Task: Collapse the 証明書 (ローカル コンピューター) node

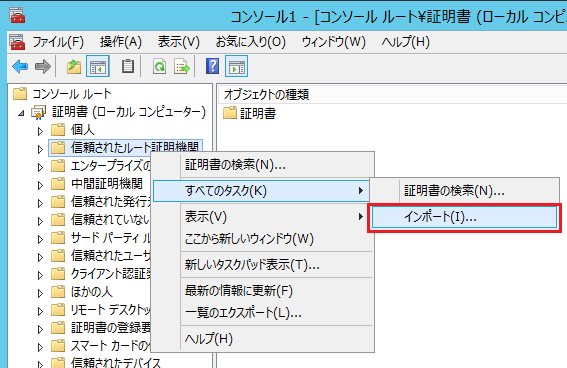Action: click(21, 113)
